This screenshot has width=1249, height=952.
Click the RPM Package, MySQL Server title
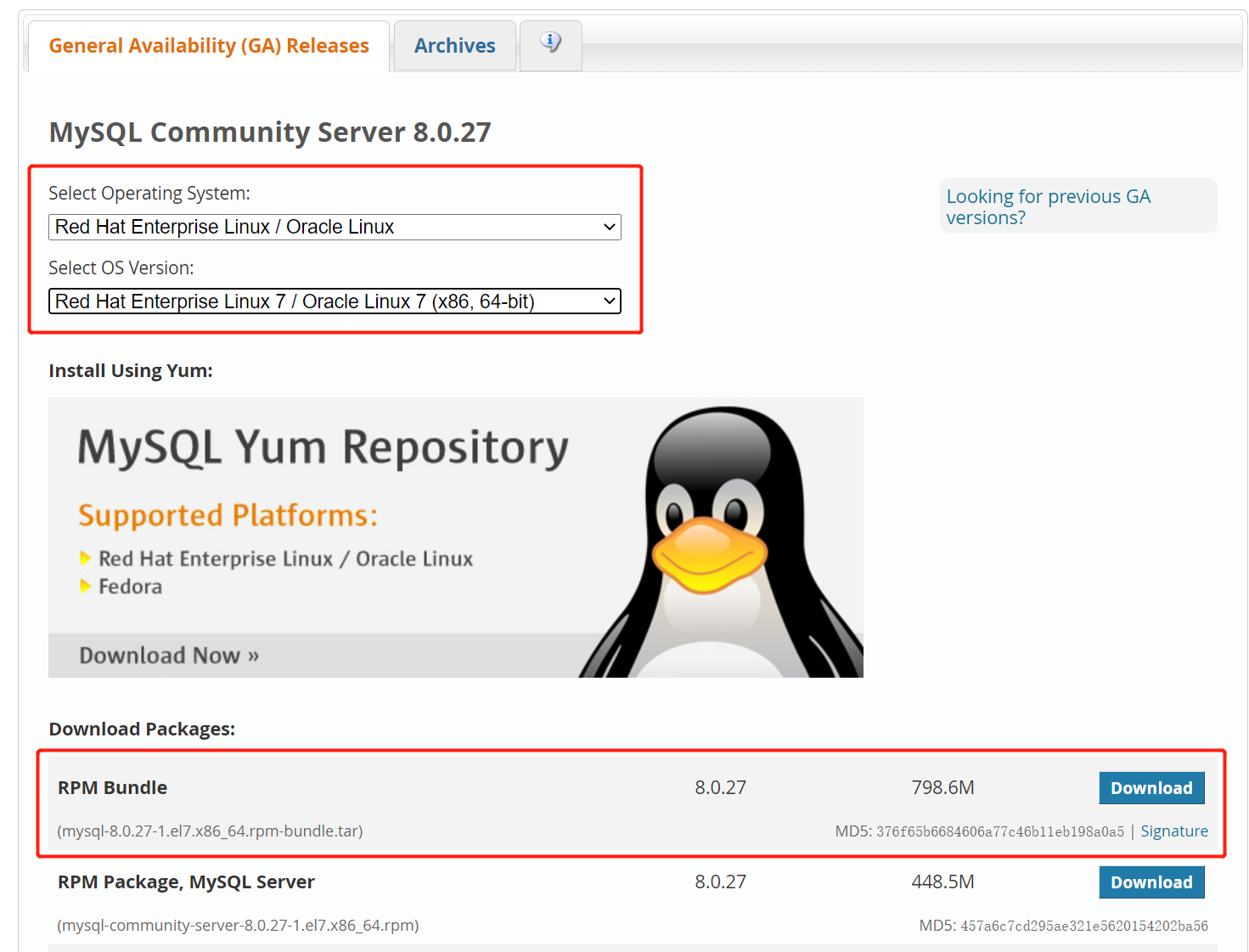186,882
